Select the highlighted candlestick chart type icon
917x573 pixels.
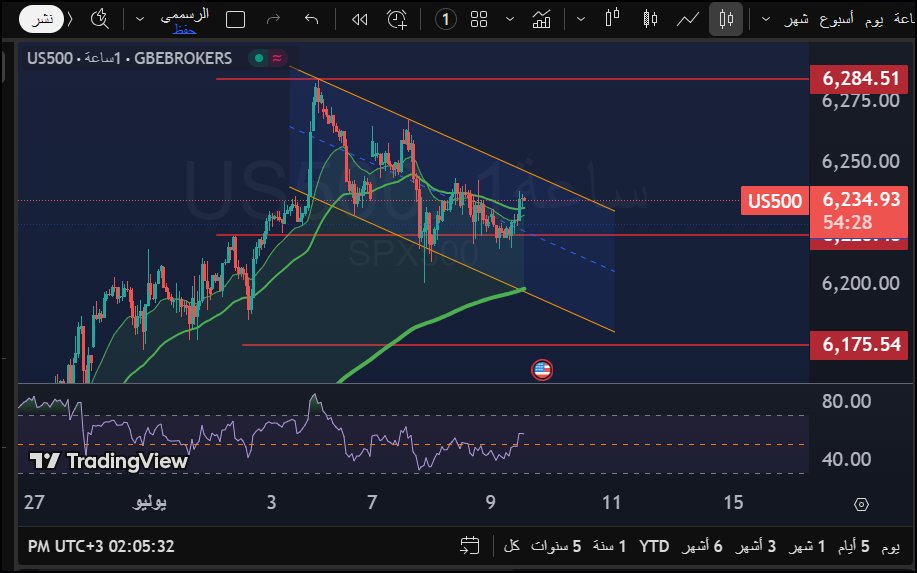click(726, 19)
